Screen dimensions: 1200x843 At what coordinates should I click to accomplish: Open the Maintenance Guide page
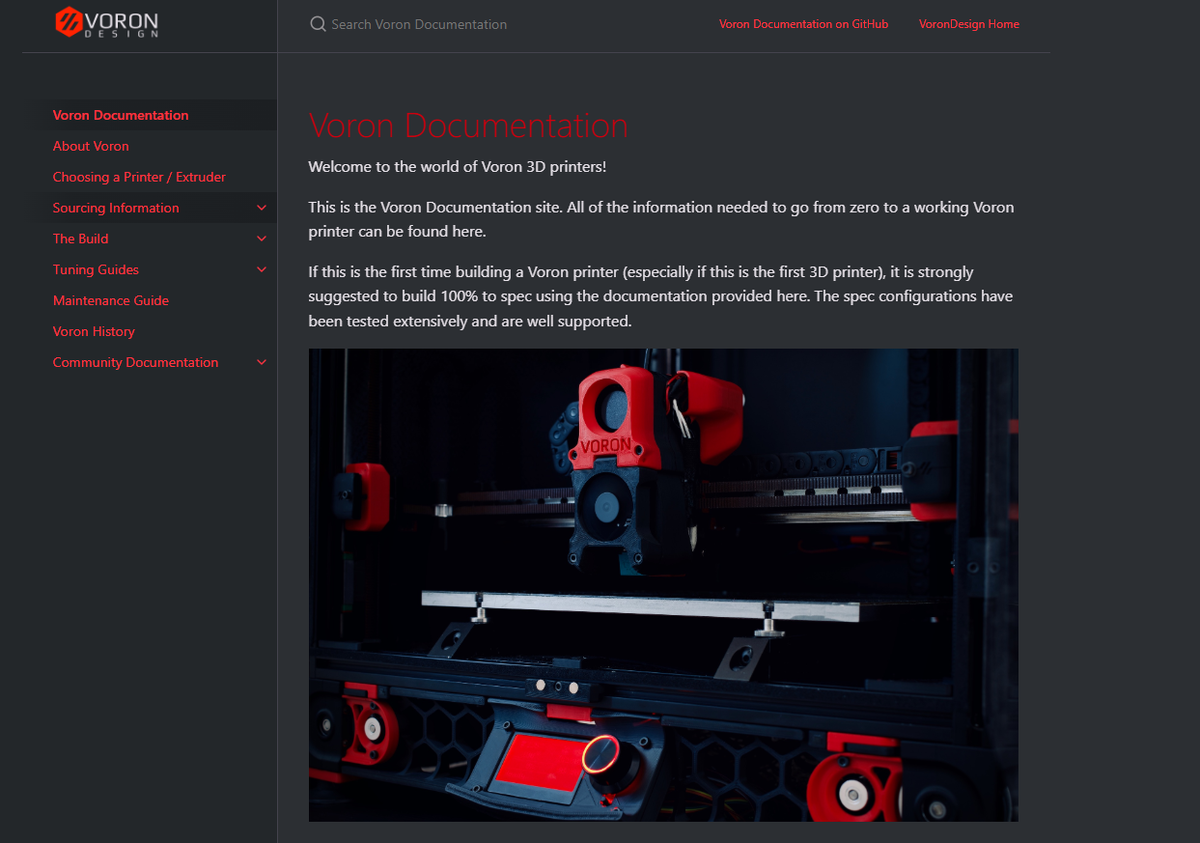tap(111, 301)
